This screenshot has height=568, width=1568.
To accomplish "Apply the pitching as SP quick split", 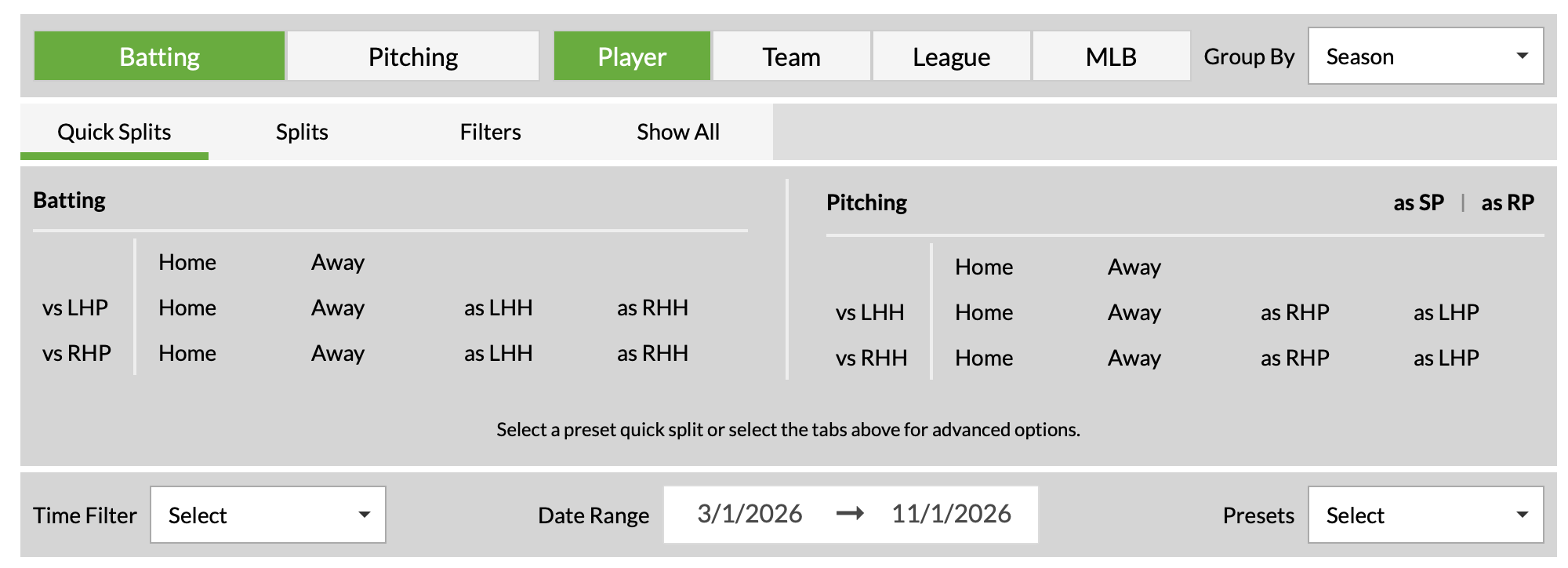I will coord(1418,202).
